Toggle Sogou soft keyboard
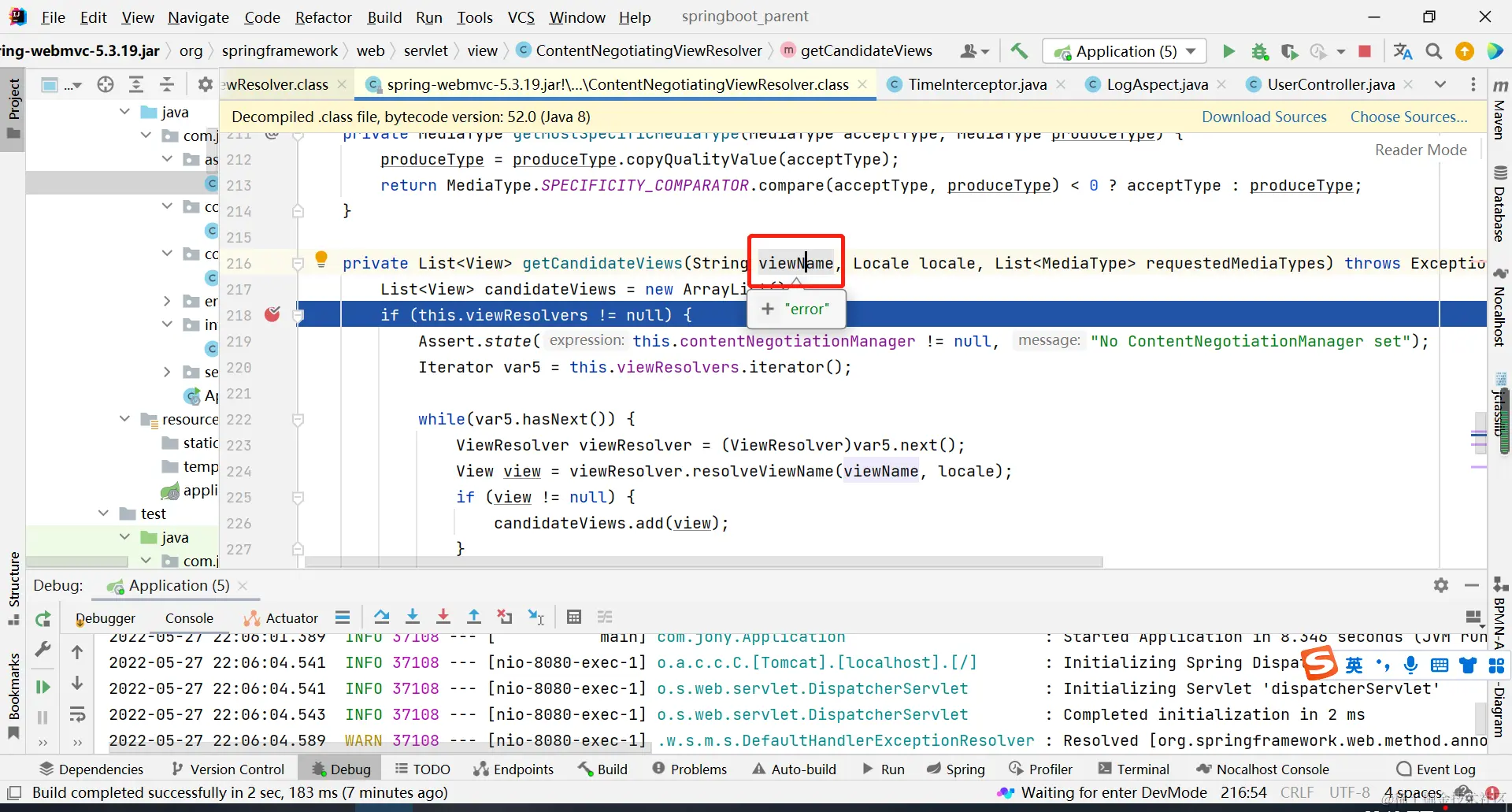Image resolution: width=1512 pixels, height=812 pixels. coord(1440,666)
